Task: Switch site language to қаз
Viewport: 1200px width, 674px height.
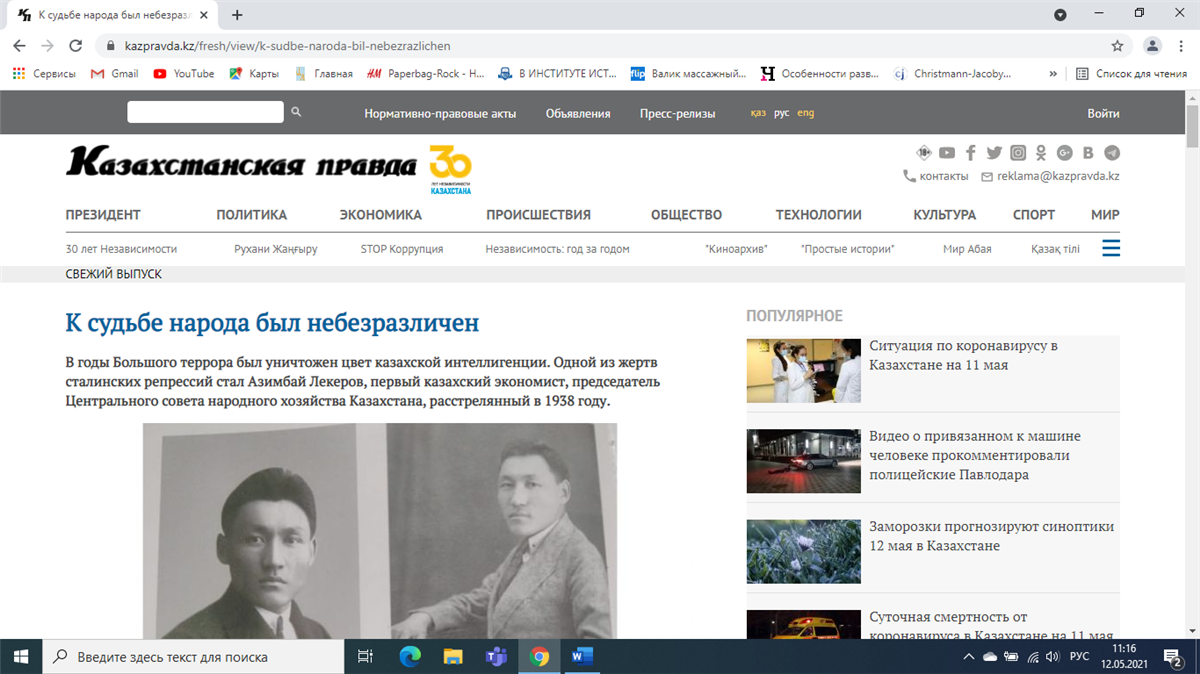Action: (x=758, y=113)
